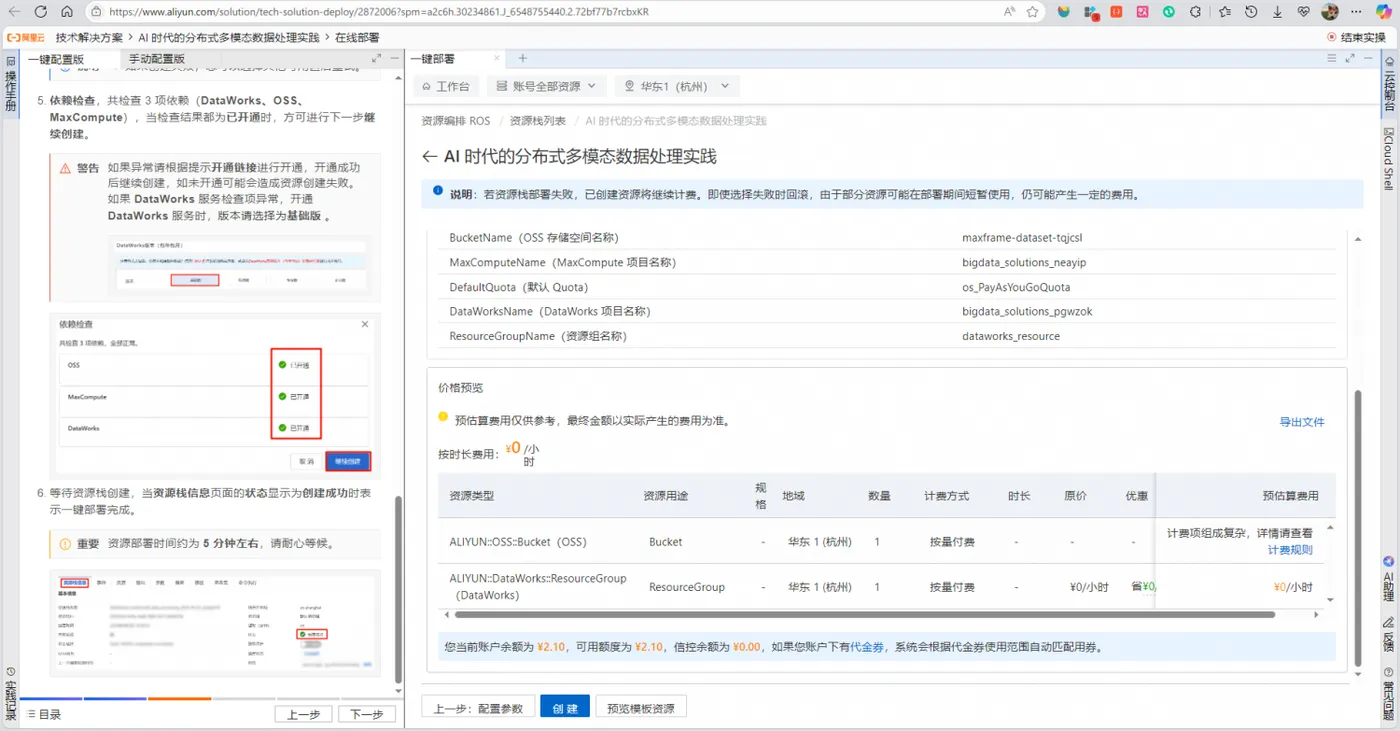Viewport: 1400px width, 731px height.
Task: Open 常见问题 FAQ in right sidebar
Action: [x=1389, y=692]
